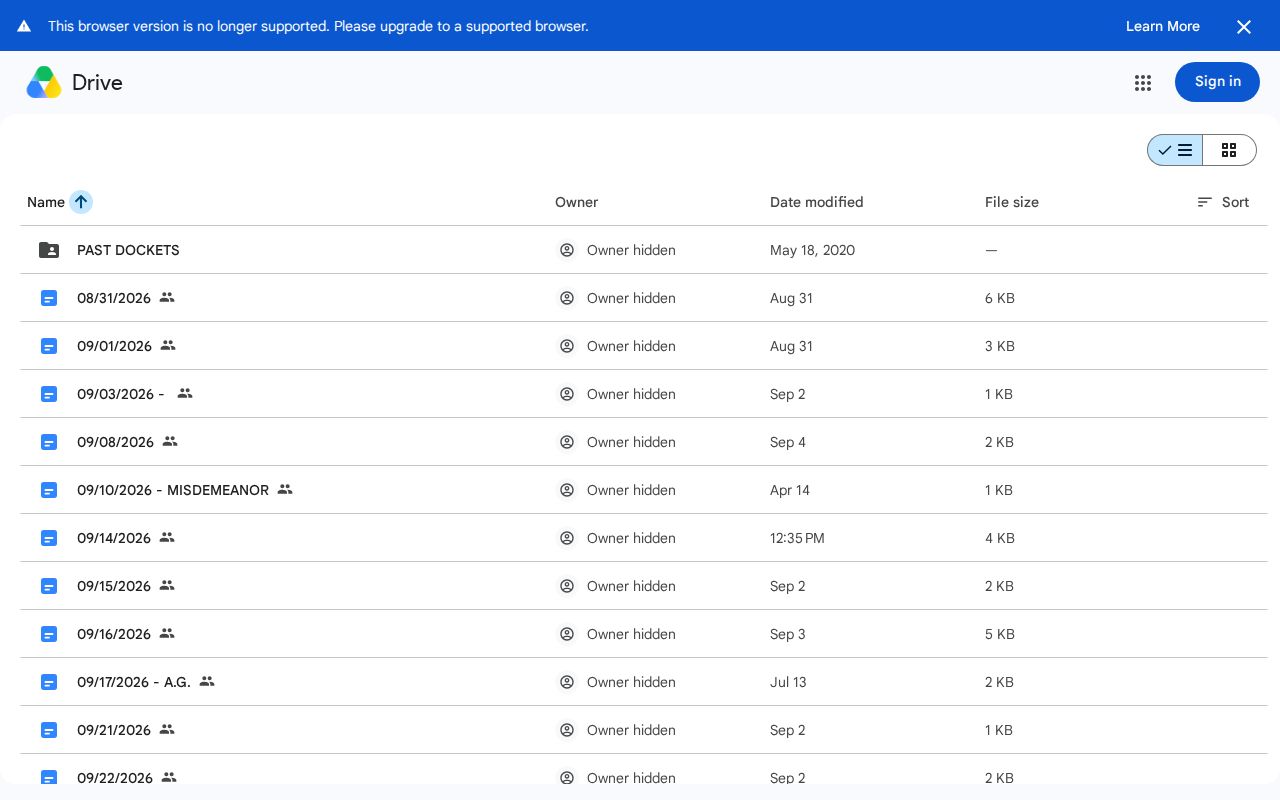1280x800 pixels.
Task: Click the PAST DOCKETS folder icon
Action: (x=49, y=250)
